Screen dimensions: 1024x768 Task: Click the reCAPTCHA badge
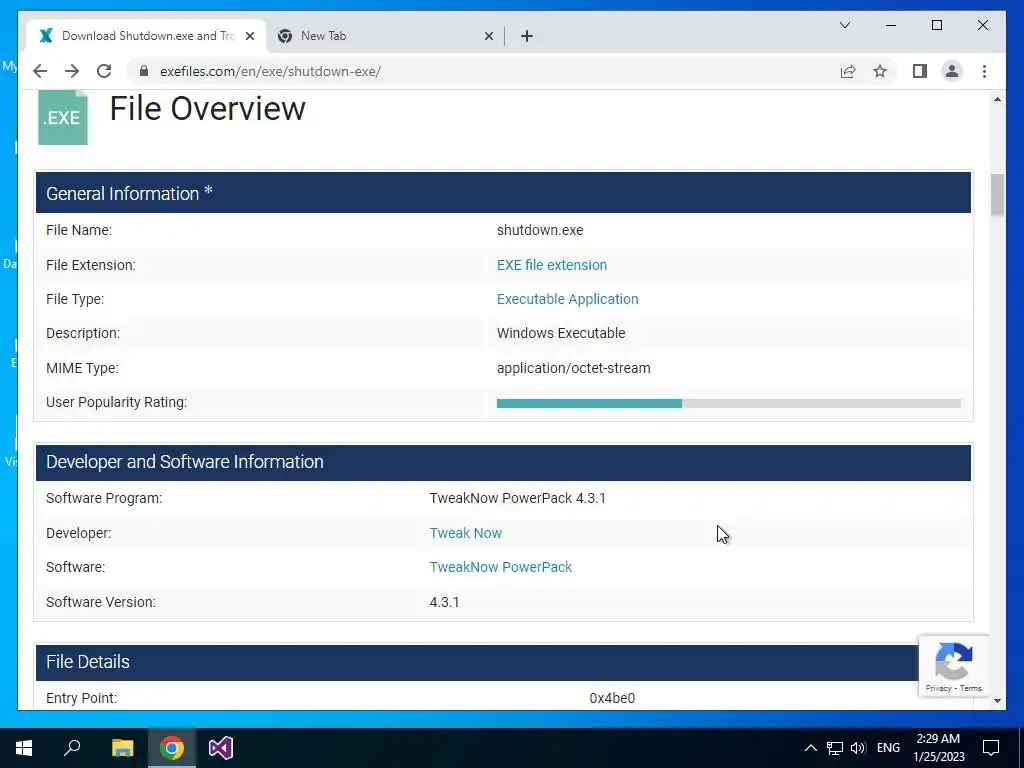(953, 665)
